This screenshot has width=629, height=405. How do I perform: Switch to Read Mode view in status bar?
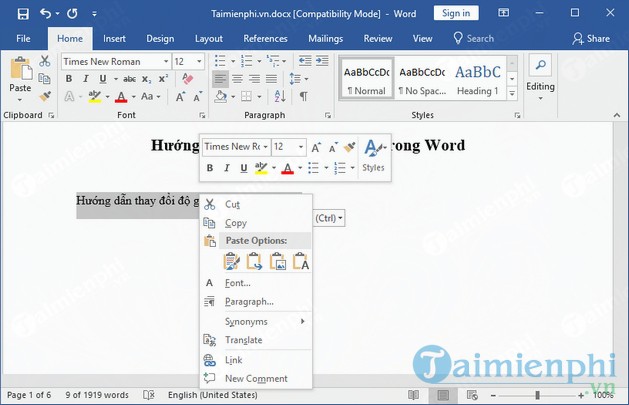(x=414, y=395)
